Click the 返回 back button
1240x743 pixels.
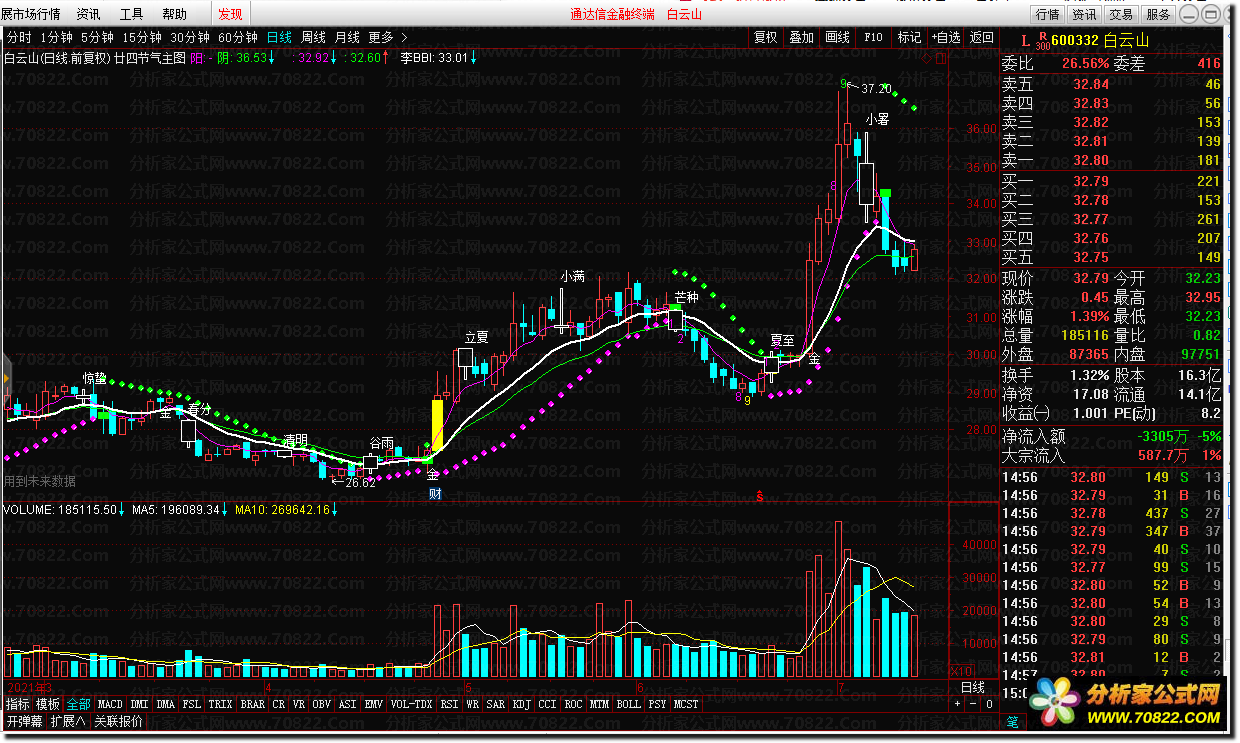(981, 37)
